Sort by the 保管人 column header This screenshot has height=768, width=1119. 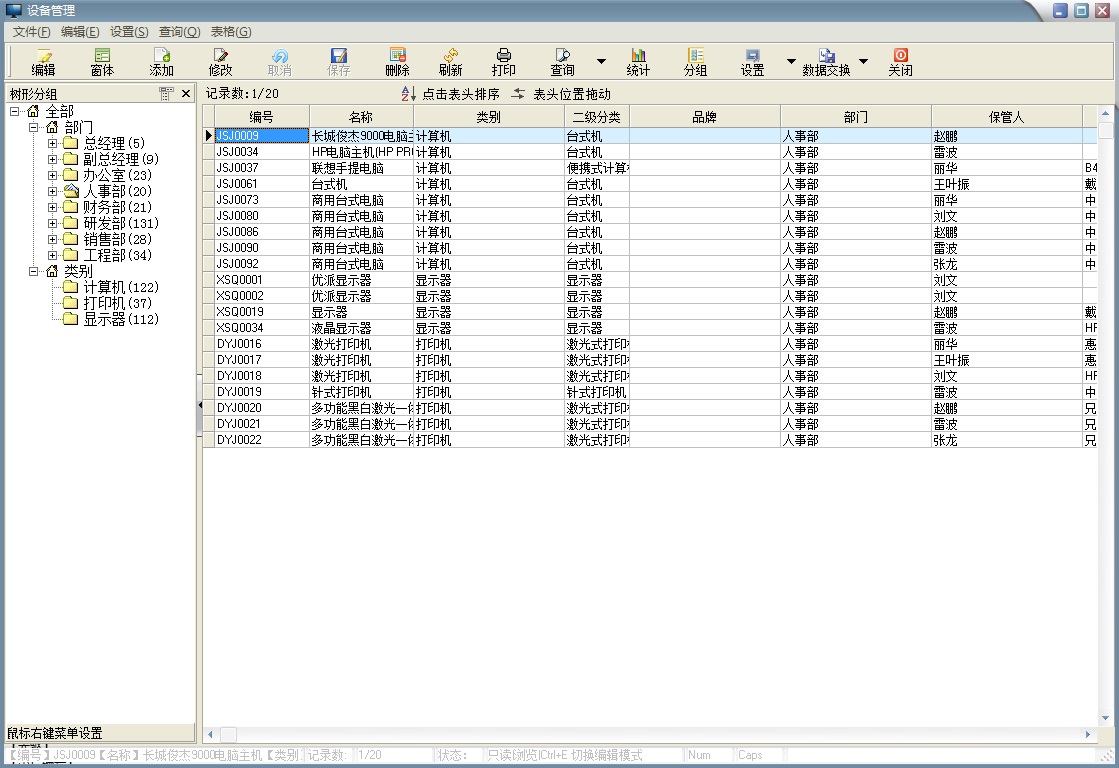(1006, 117)
